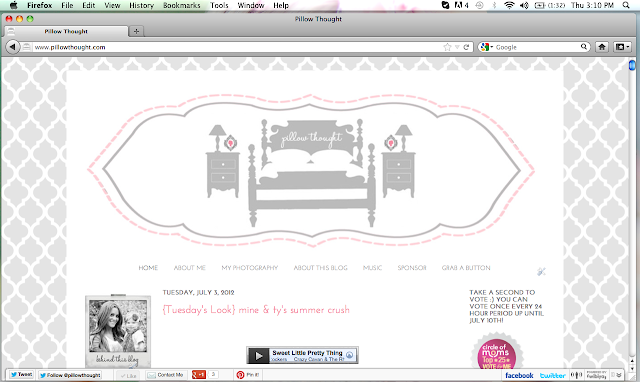Open the Spotlight search icon in the menu bar
Screen dimensions: 640x382
[x=626, y=5]
